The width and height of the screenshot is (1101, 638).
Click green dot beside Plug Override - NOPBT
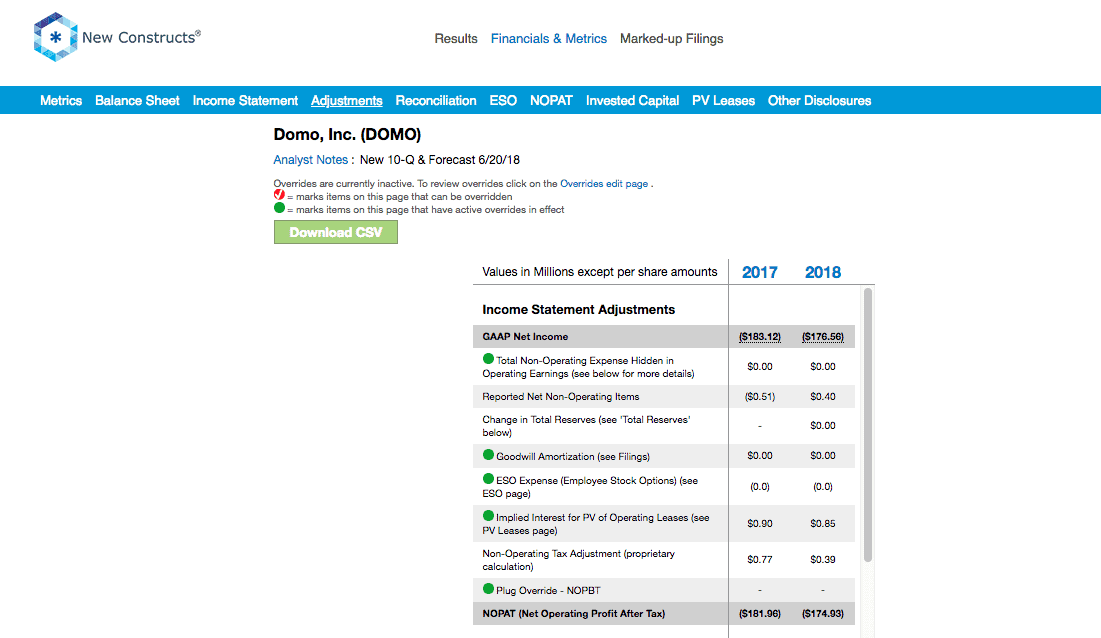(488, 589)
